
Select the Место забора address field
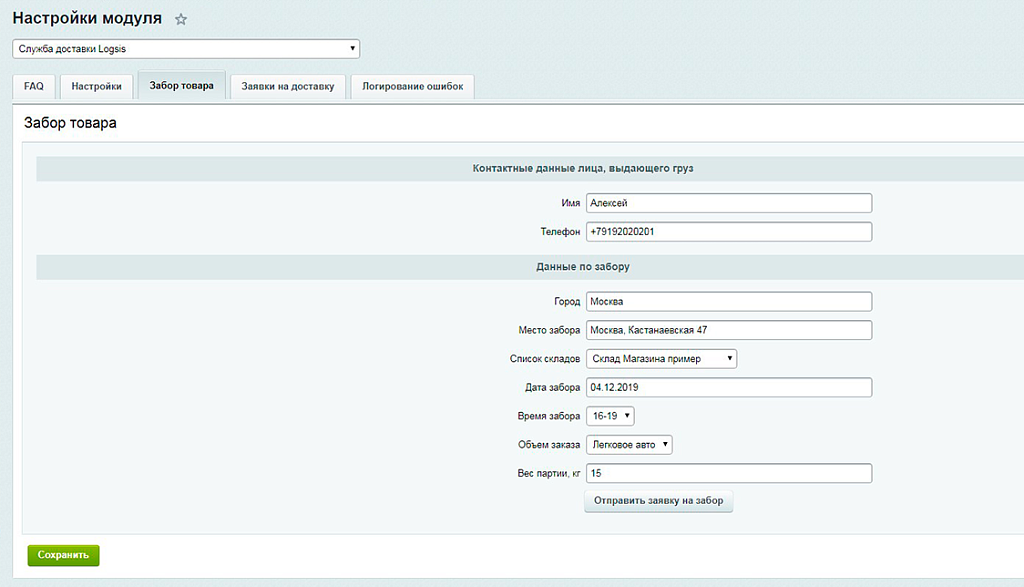pyautogui.click(x=728, y=330)
